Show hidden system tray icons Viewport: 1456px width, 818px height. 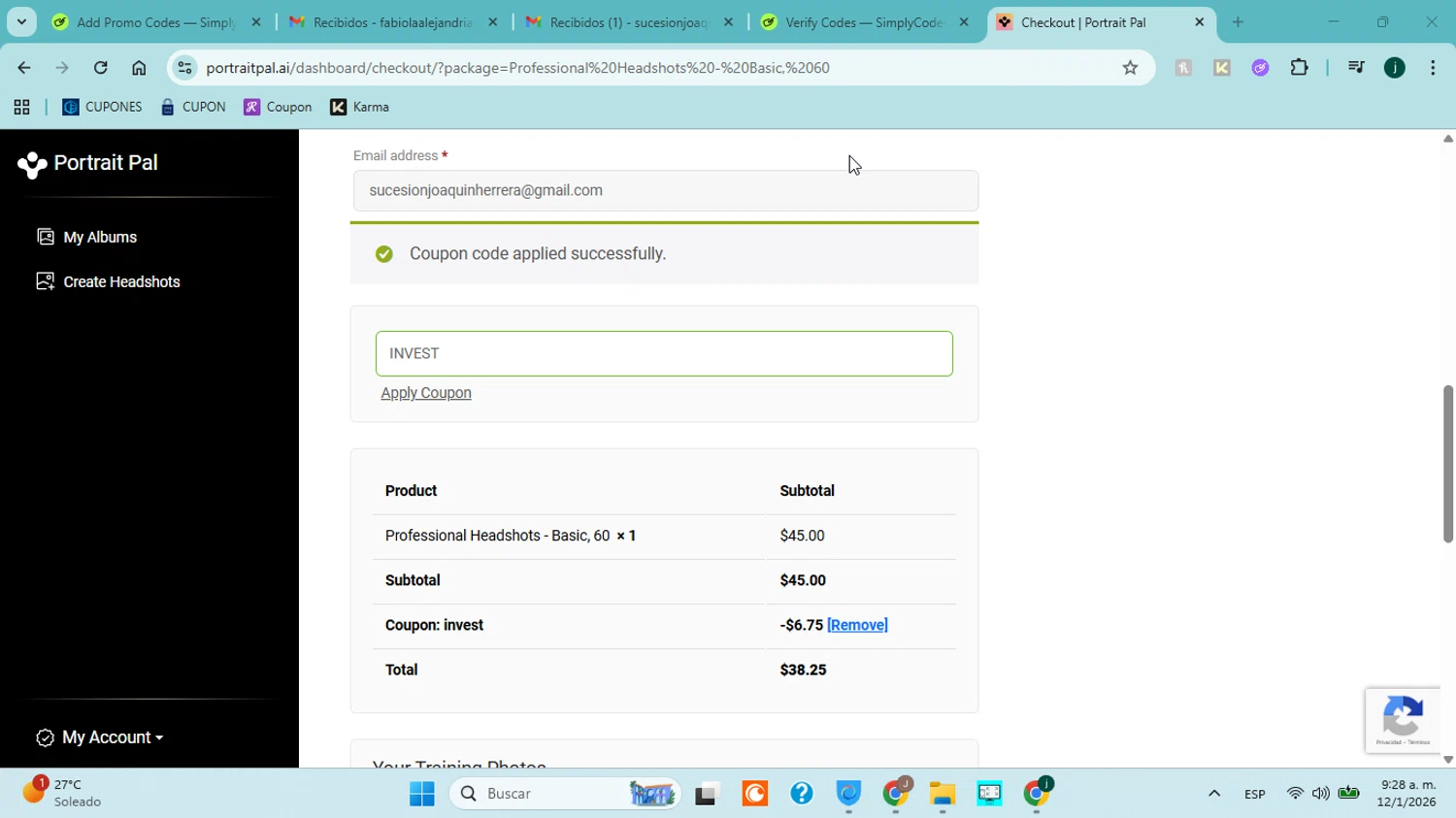coord(1213,794)
